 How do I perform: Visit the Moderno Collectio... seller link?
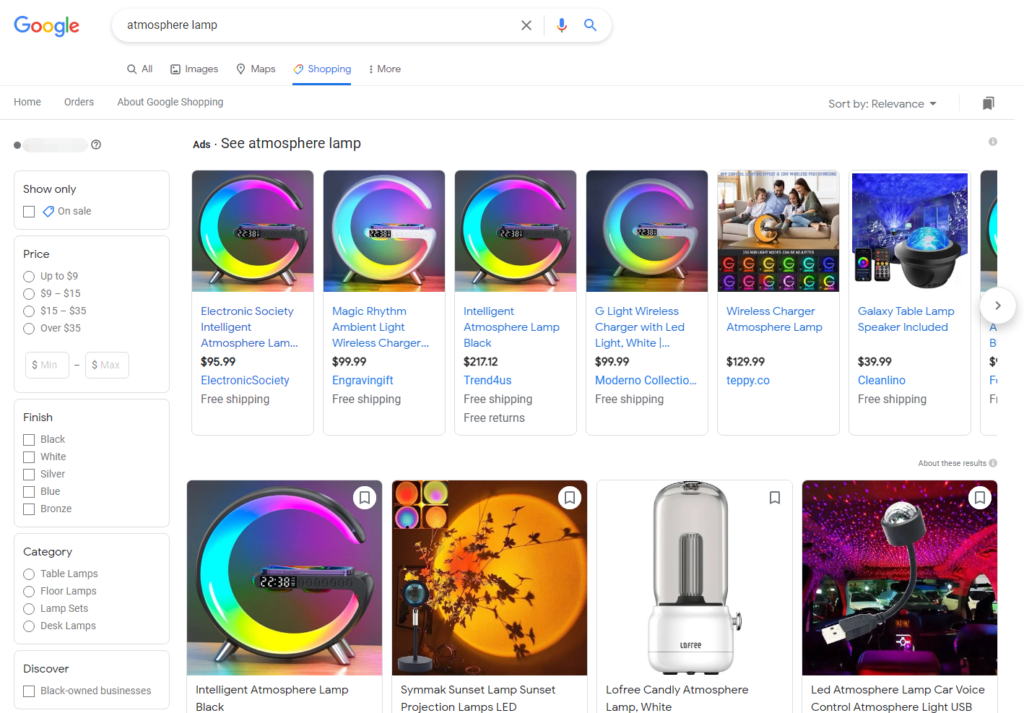coord(646,380)
